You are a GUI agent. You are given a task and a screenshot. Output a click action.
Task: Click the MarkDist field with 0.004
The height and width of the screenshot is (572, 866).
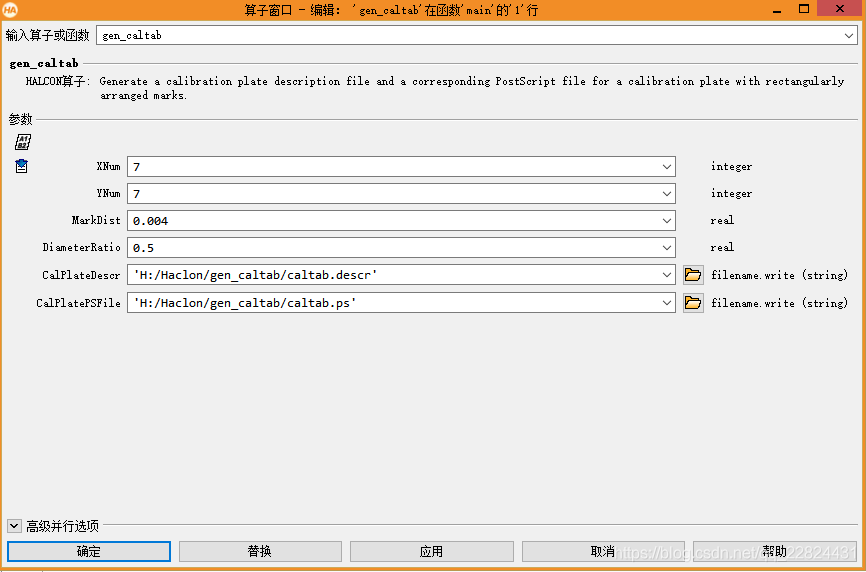[401, 221]
